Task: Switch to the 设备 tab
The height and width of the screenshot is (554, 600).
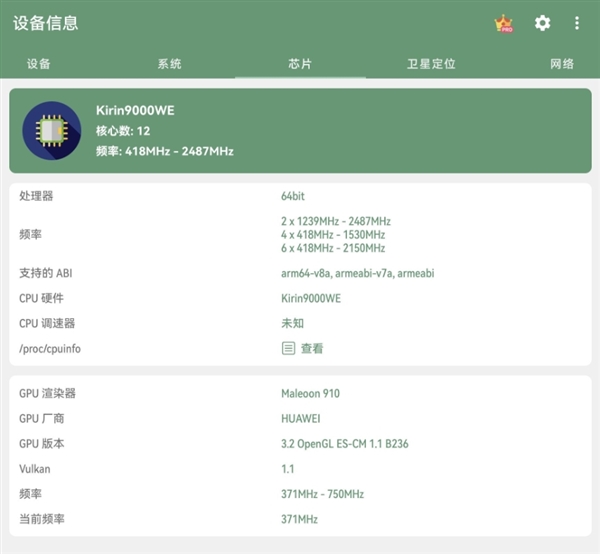Action: pyautogui.click(x=39, y=64)
